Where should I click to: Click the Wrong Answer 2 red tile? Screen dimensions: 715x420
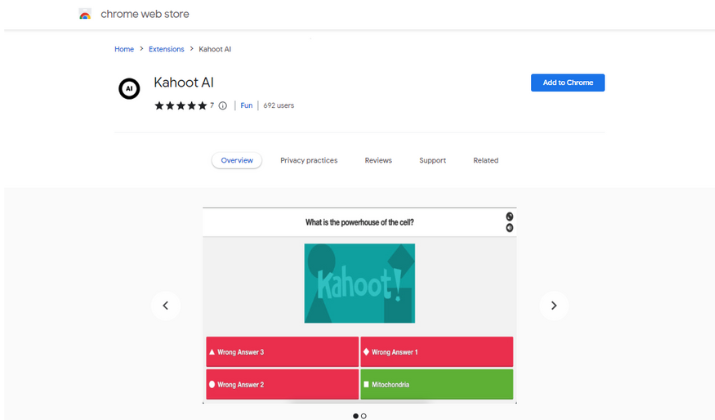282,384
